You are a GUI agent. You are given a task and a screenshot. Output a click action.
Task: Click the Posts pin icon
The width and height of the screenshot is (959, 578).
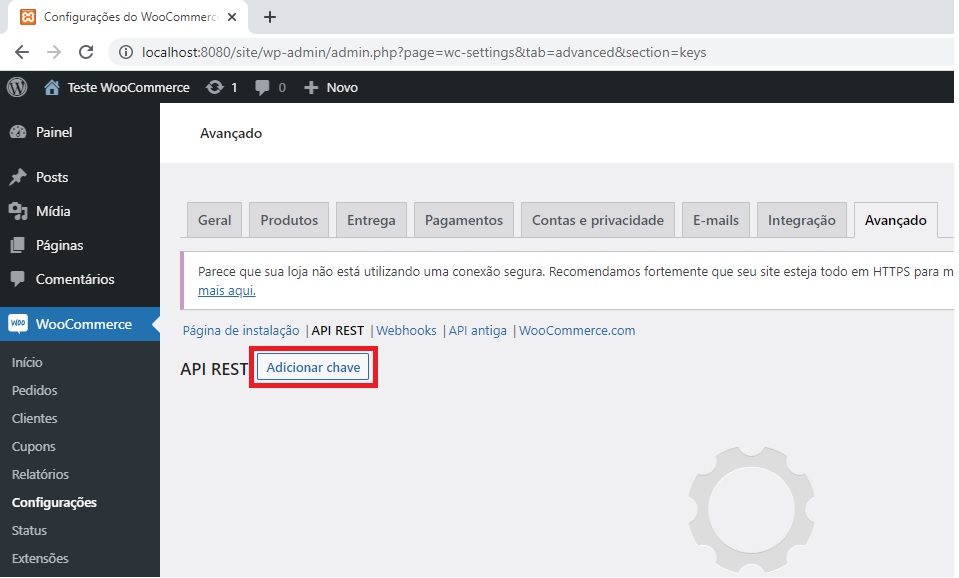18,177
